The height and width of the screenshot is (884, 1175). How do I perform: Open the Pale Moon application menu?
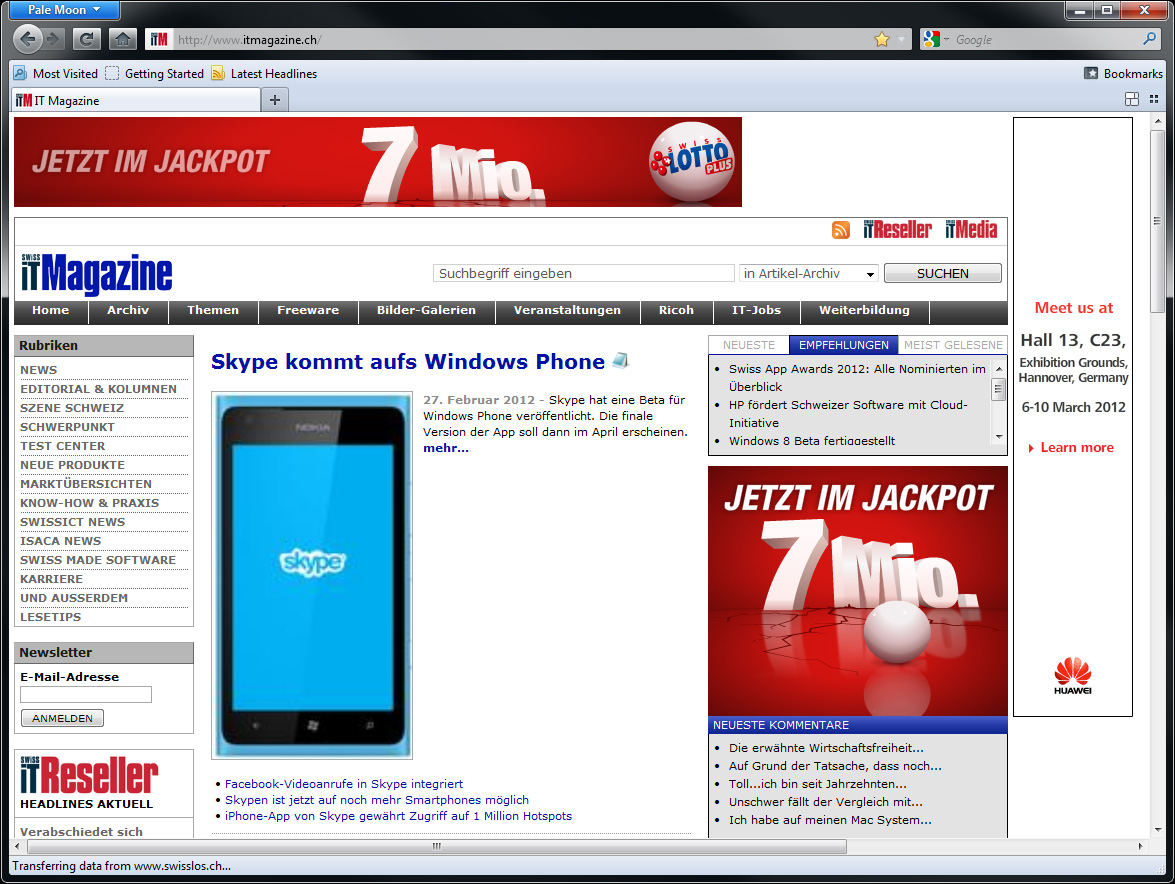(x=64, y=10)
